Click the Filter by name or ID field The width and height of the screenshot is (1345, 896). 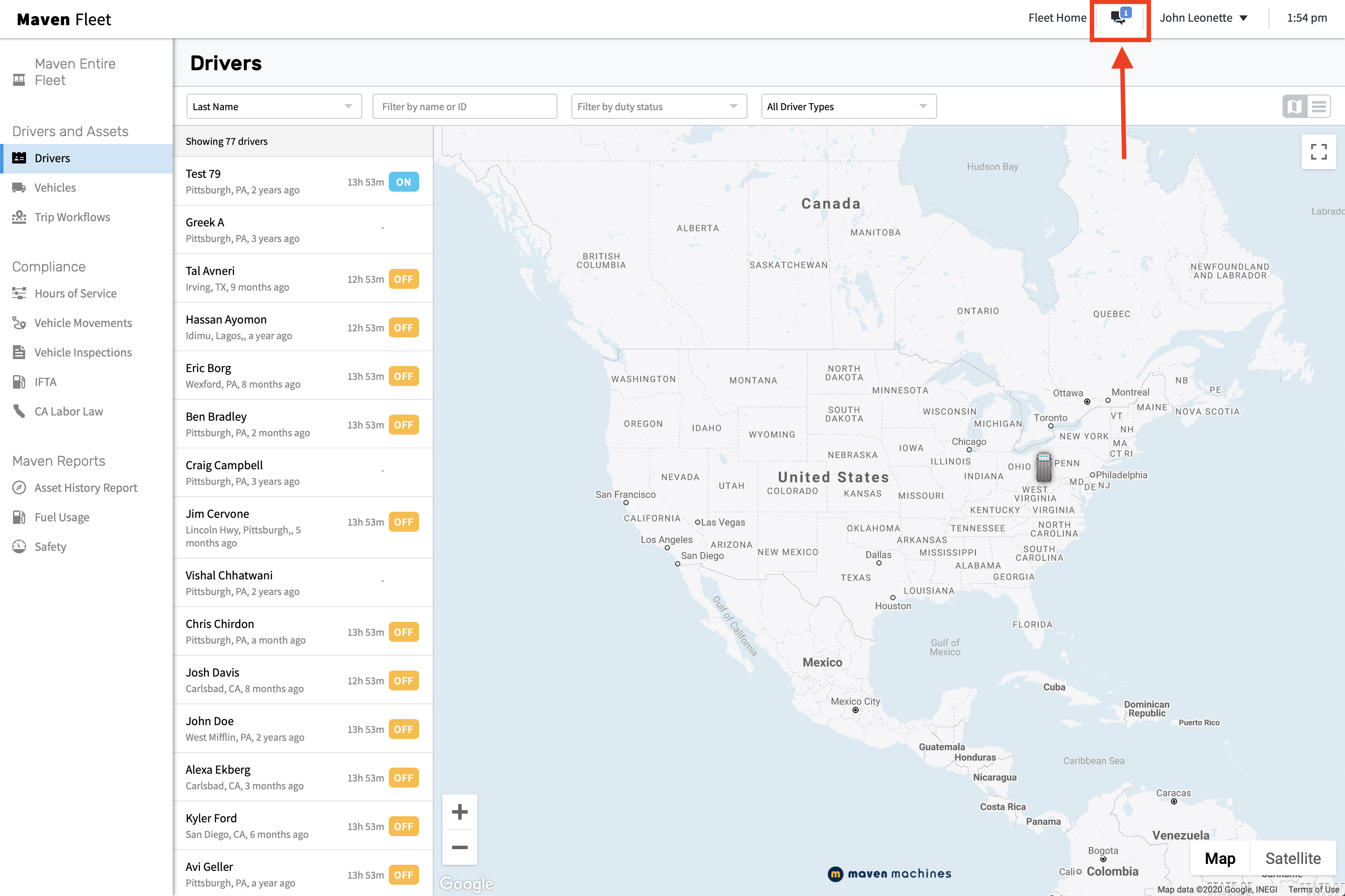(464, 106)
